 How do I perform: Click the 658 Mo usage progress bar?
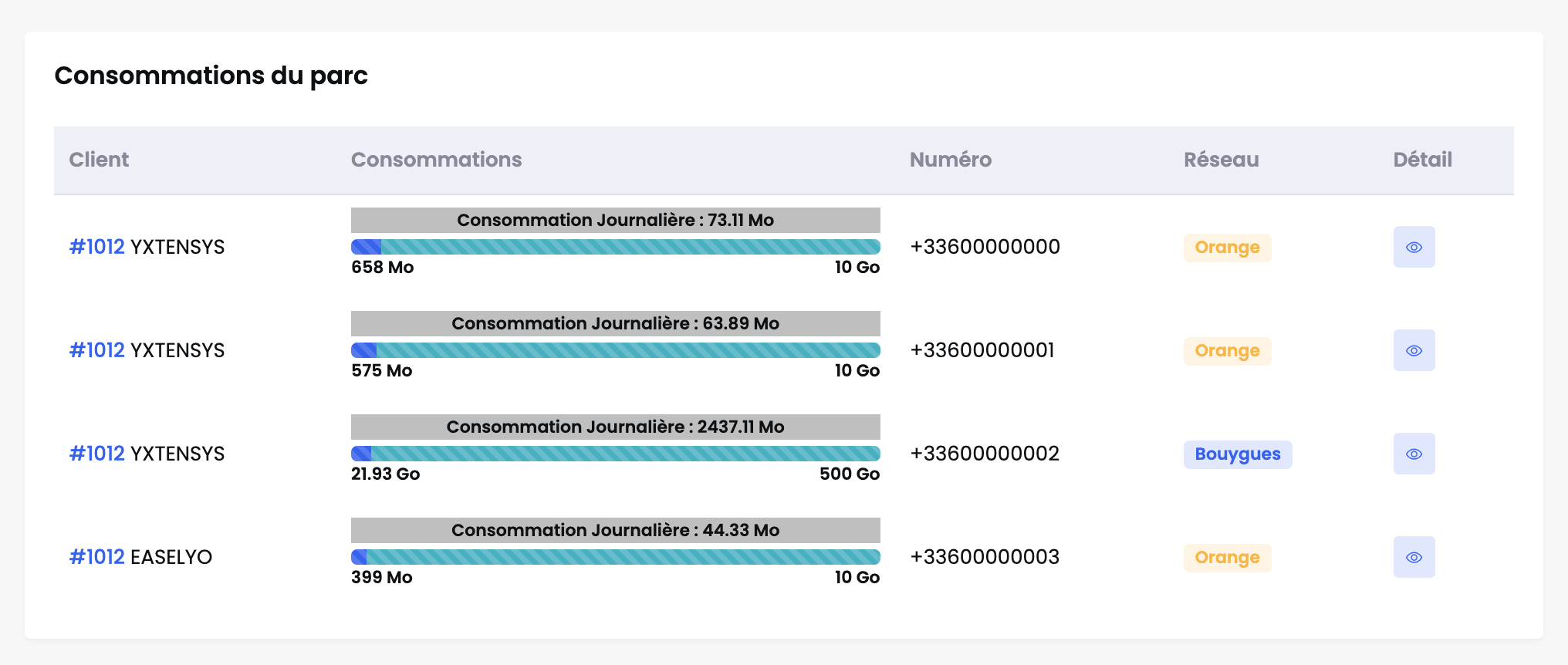[616, 247]
